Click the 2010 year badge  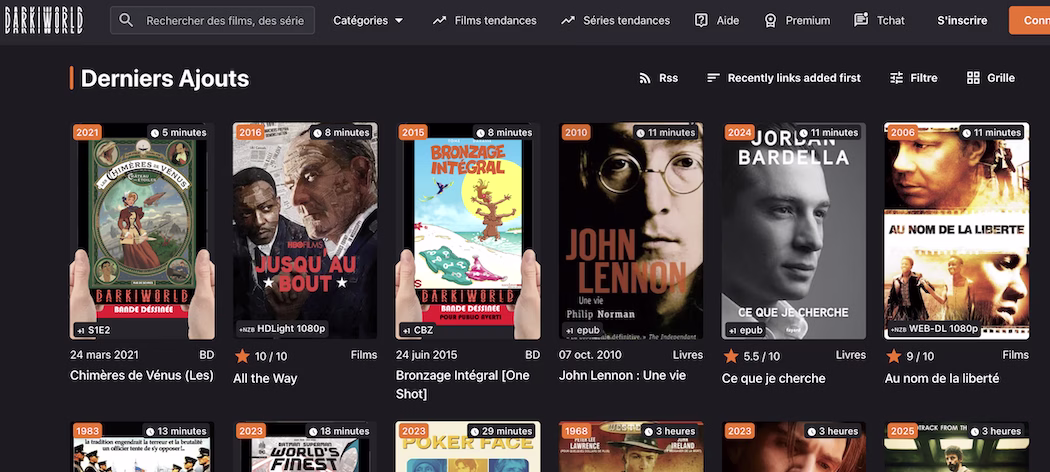coord(576,133)
